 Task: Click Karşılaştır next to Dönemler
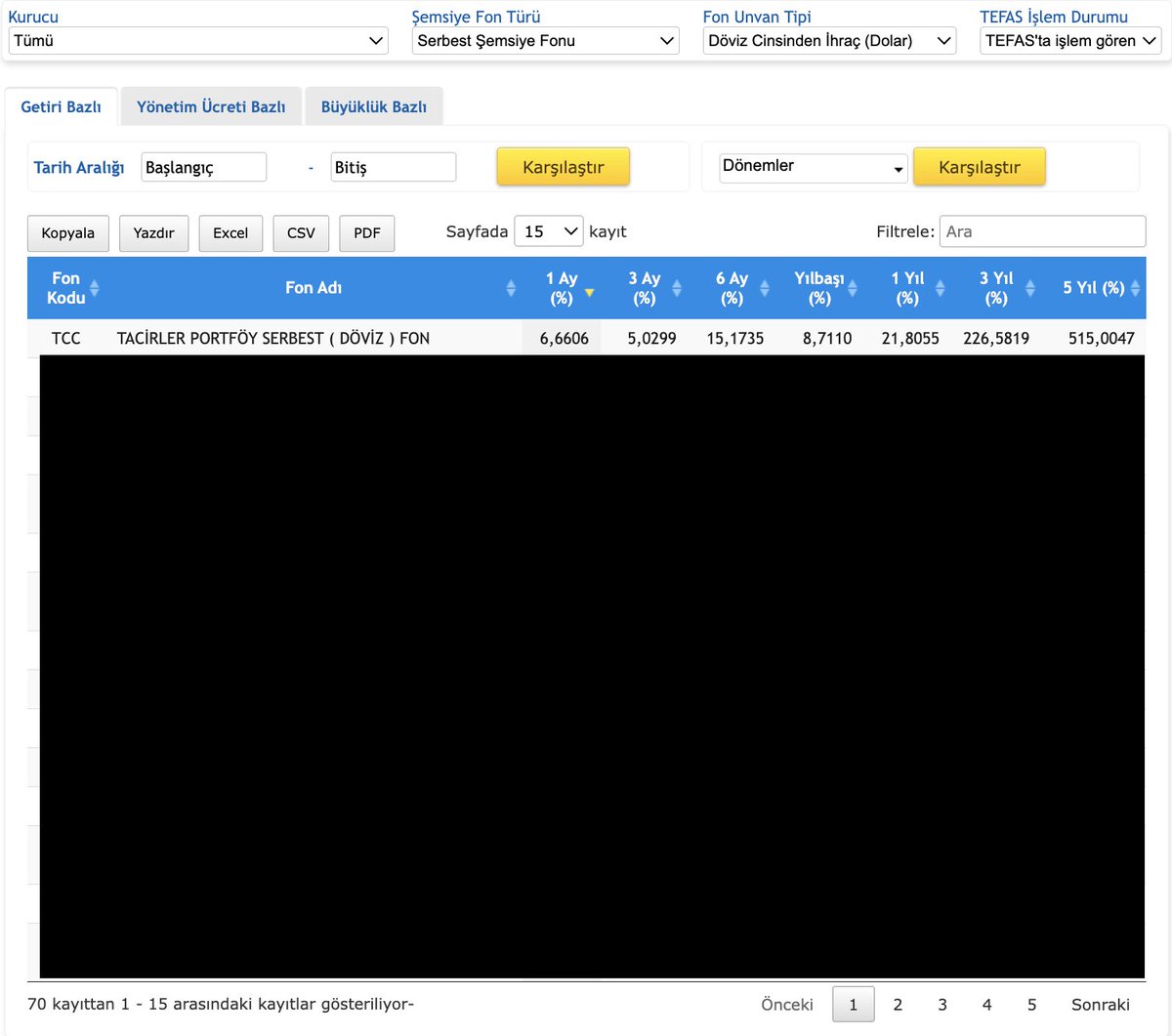point(980,167)
